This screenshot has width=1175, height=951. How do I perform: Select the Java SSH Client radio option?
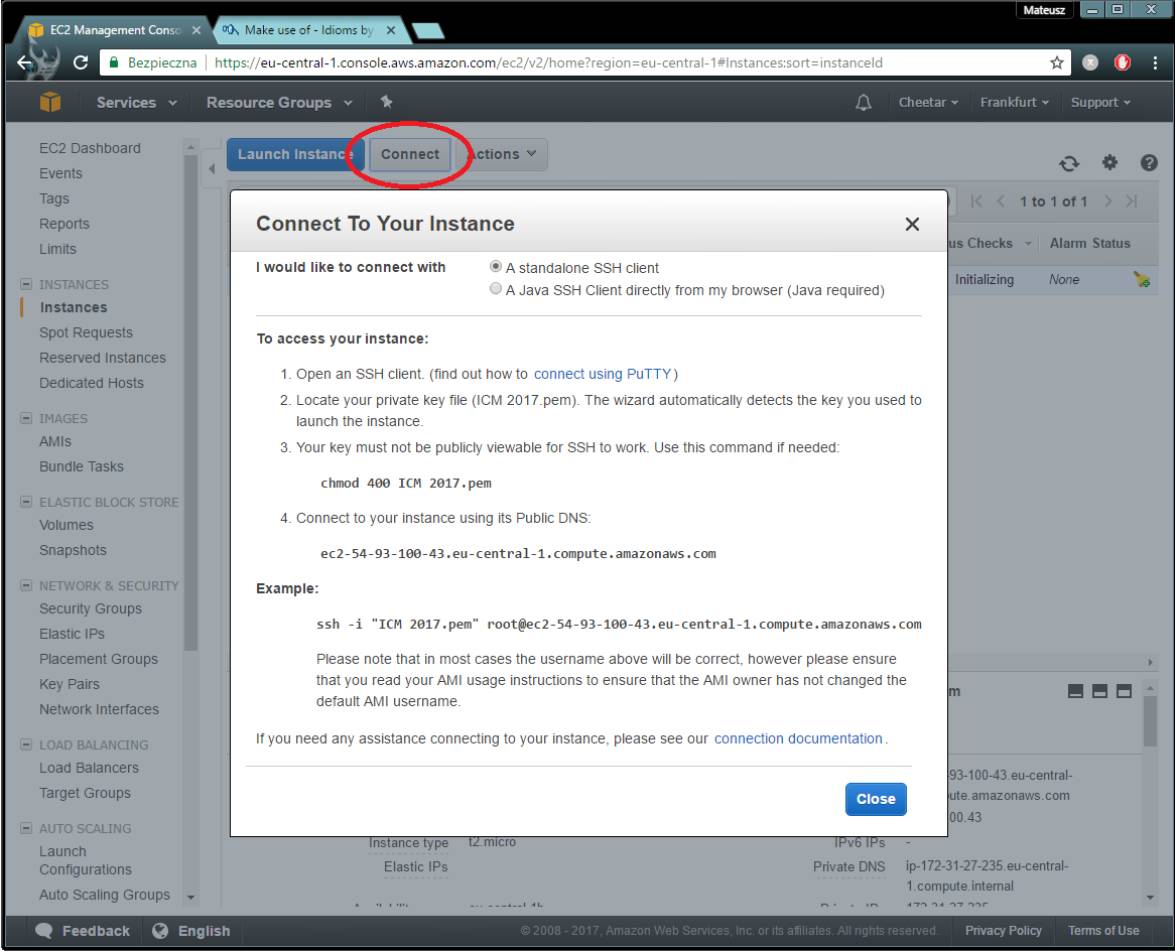pos(496,290)
